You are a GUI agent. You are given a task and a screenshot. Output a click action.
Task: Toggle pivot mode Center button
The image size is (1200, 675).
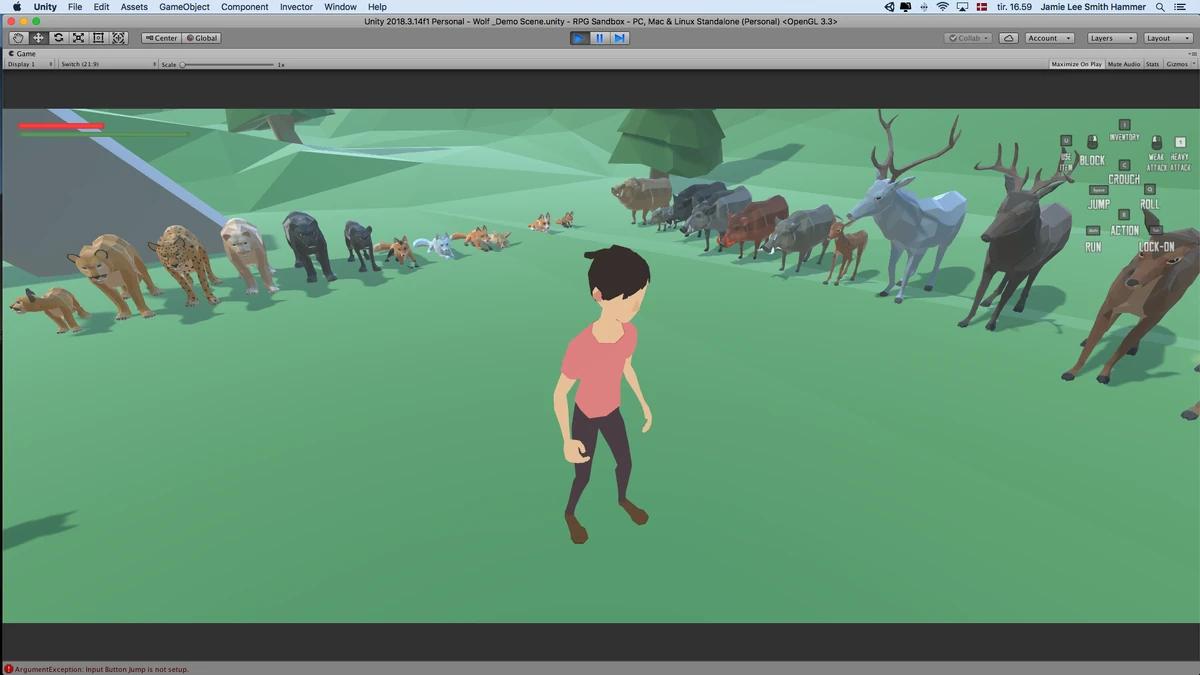(x=161, y=38)
